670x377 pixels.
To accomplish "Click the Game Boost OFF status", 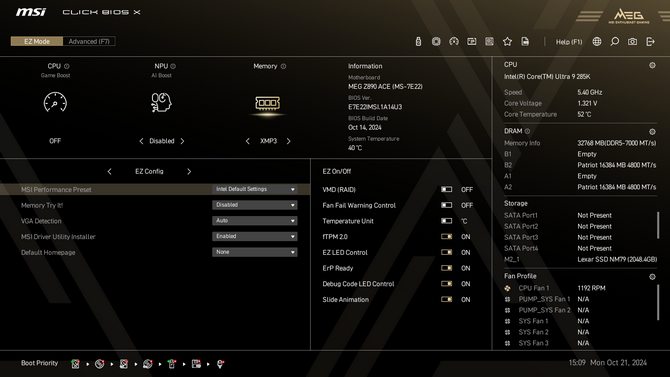I will click(x=55, y=141).
